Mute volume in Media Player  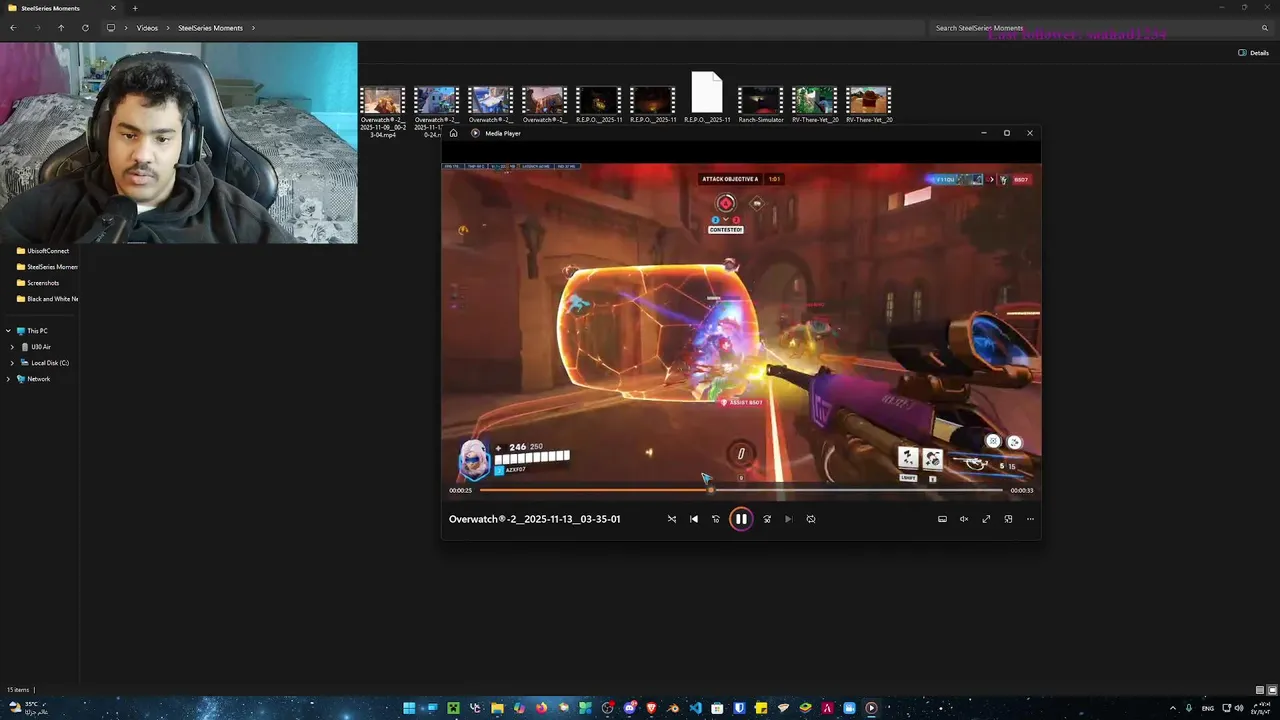click(x=964, y=519)
